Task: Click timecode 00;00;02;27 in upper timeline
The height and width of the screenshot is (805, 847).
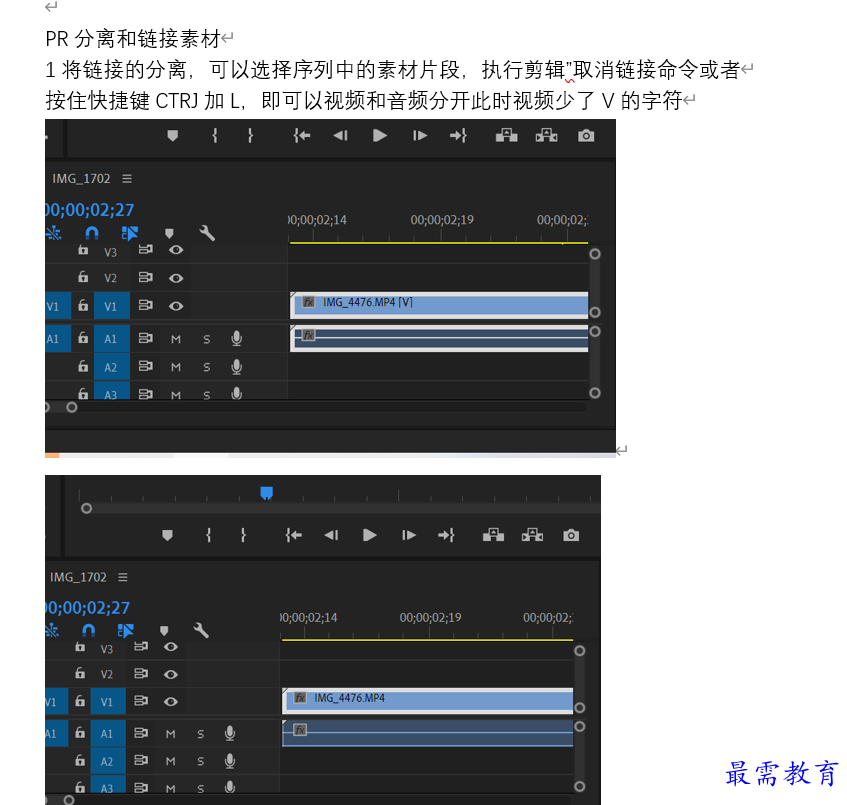Action: 90,210
